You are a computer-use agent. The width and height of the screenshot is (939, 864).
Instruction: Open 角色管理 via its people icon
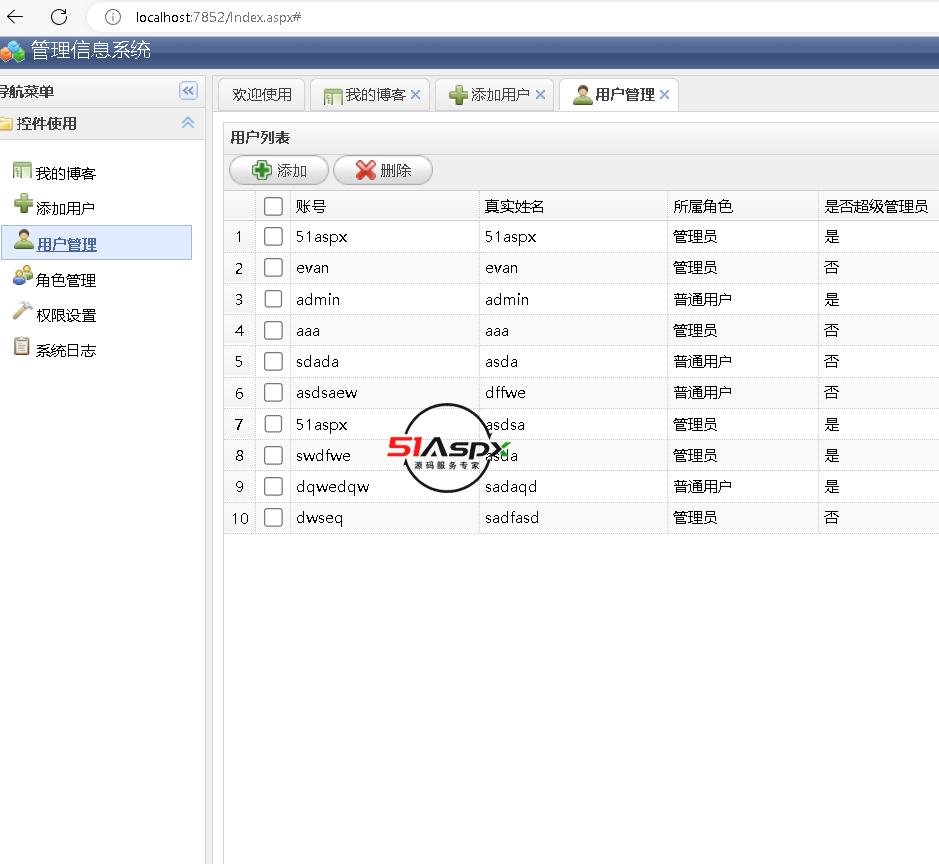[22, 277]
